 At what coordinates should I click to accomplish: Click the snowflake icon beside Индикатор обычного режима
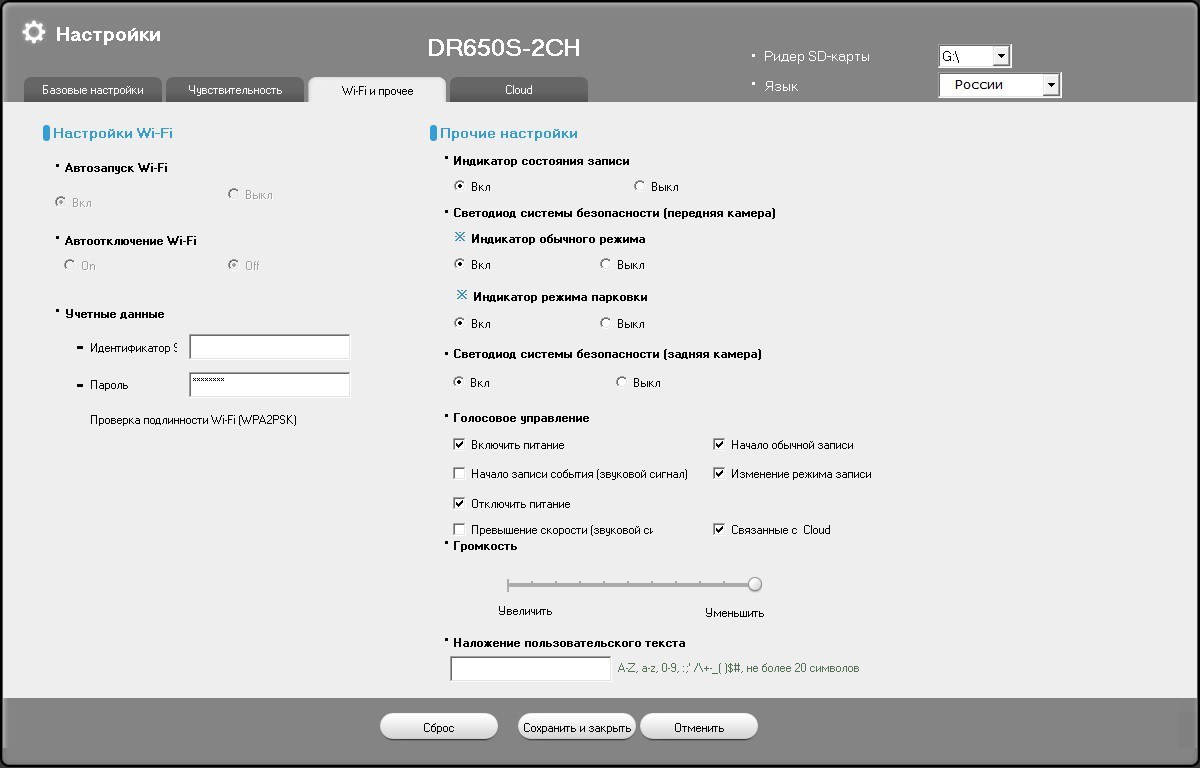coord(460,238)
